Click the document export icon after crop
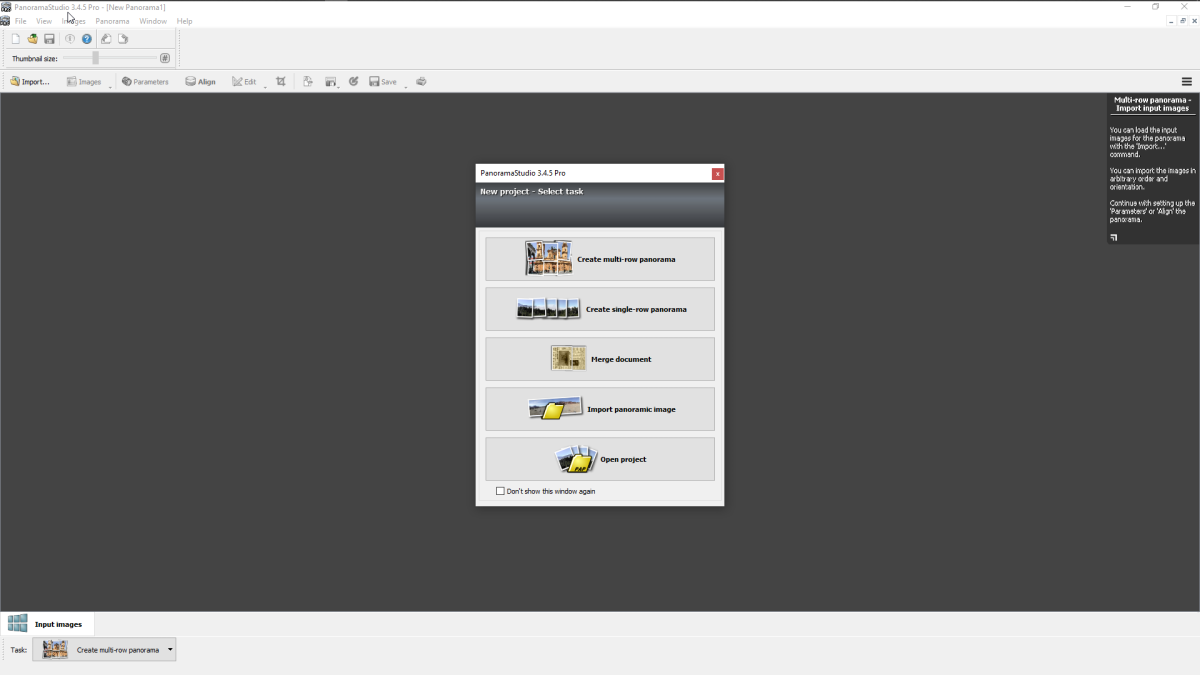 coord(308,82)
